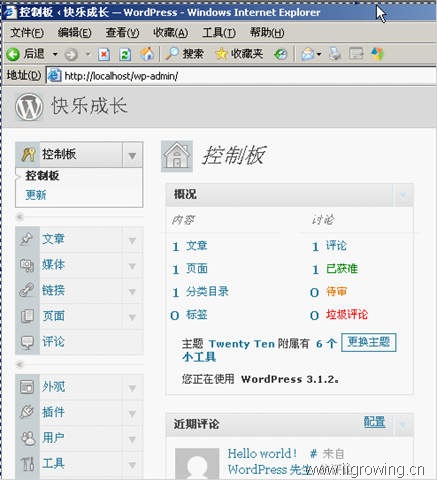The image size is (437, 480).
Task: Open the 帮助(H) menu
Action: (267, 33)
